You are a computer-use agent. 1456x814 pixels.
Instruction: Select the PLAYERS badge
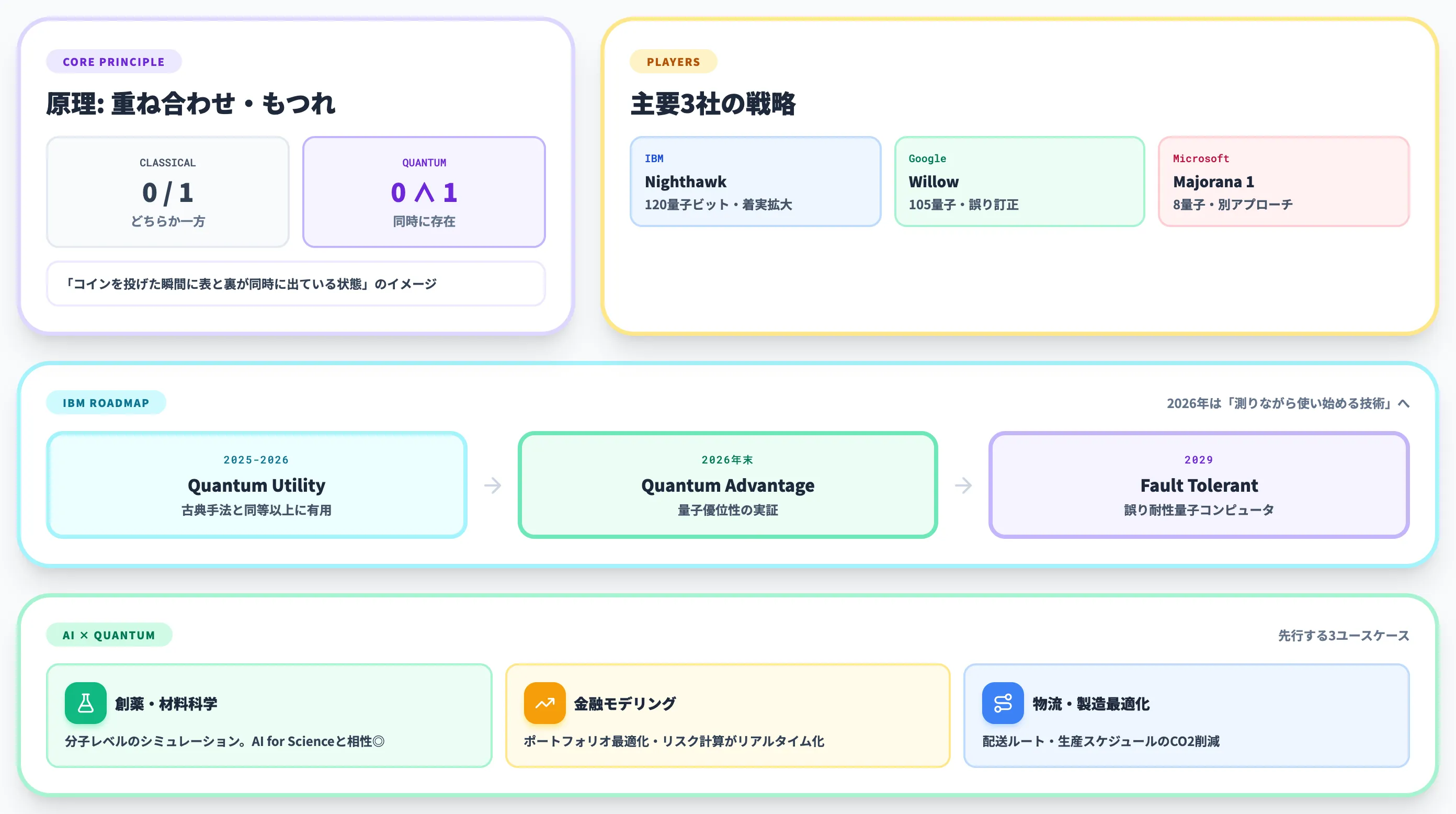(673, 62)
